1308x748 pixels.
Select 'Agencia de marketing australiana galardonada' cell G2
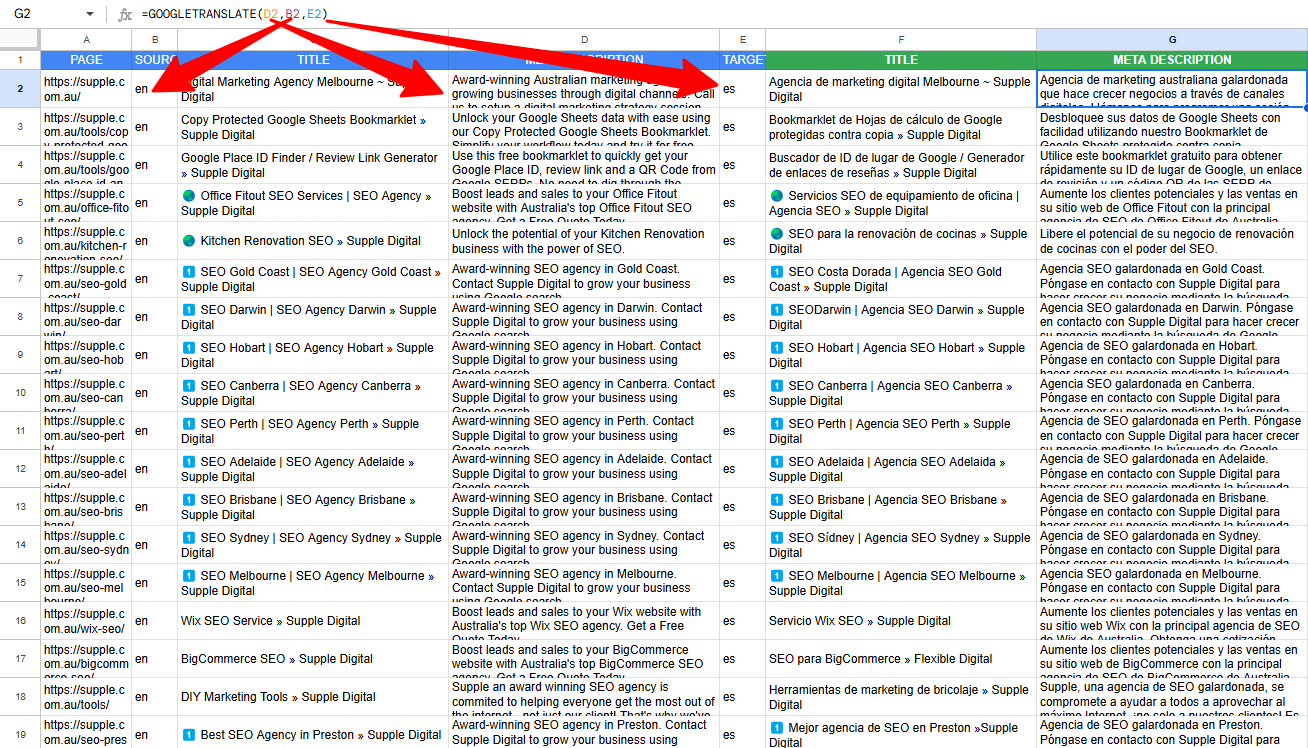[1172, 89]
